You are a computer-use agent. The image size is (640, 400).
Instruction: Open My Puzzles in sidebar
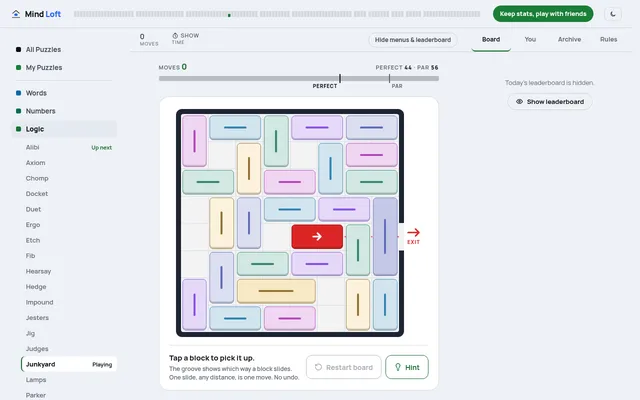coord(44,67)
